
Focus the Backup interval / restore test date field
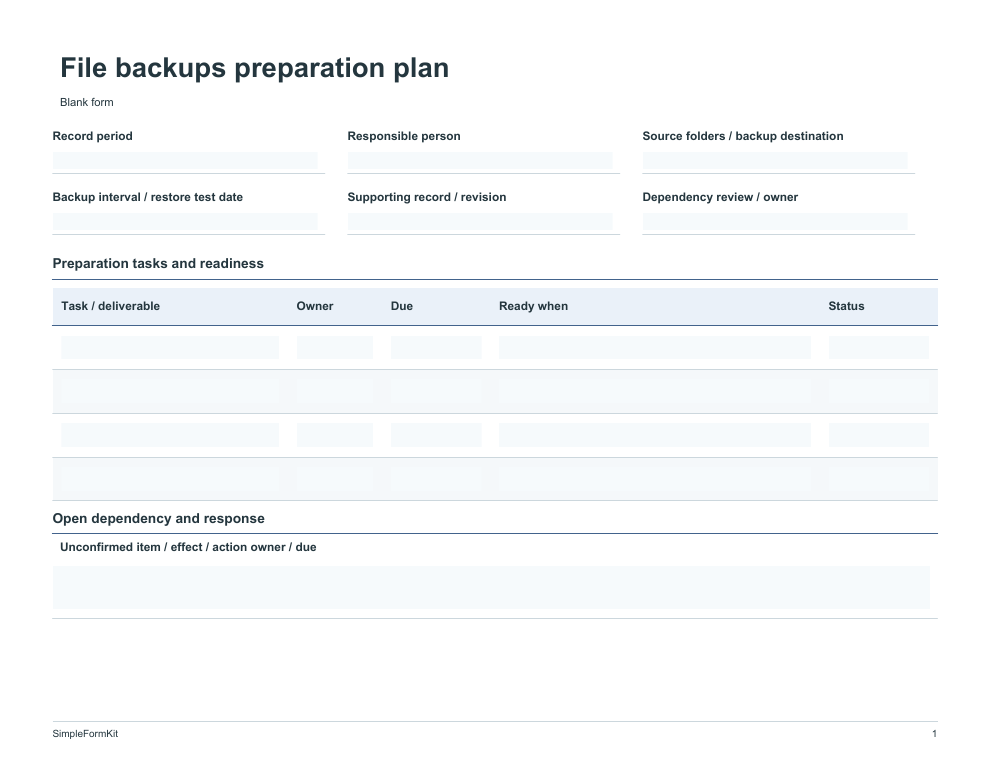pyautogui.click(x=185, y=222)
